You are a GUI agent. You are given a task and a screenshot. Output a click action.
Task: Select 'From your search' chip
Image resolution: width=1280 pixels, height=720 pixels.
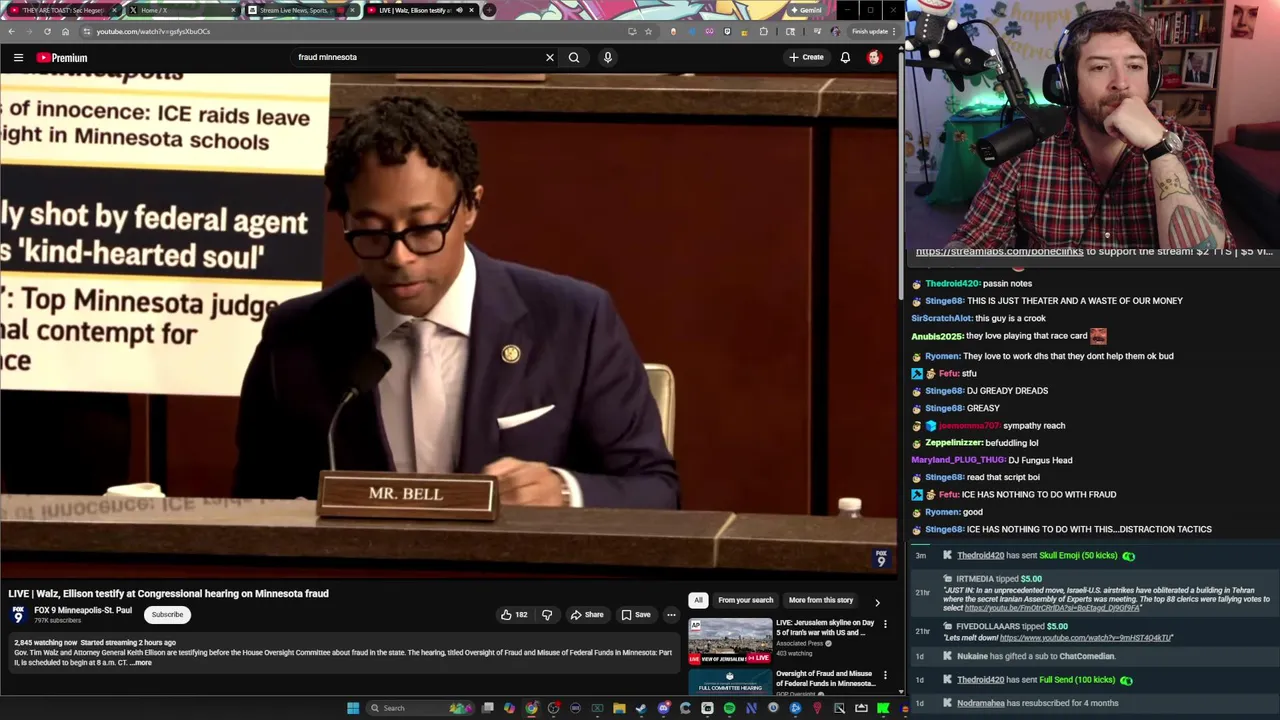click(x=746, y=600)
